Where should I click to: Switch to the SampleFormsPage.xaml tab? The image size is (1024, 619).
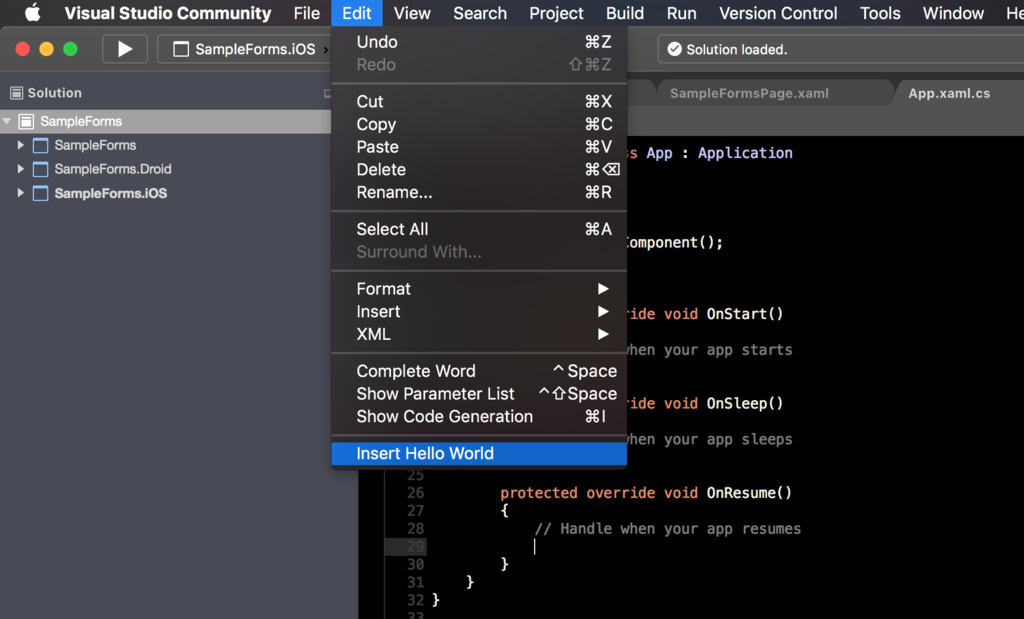point(749,93)
